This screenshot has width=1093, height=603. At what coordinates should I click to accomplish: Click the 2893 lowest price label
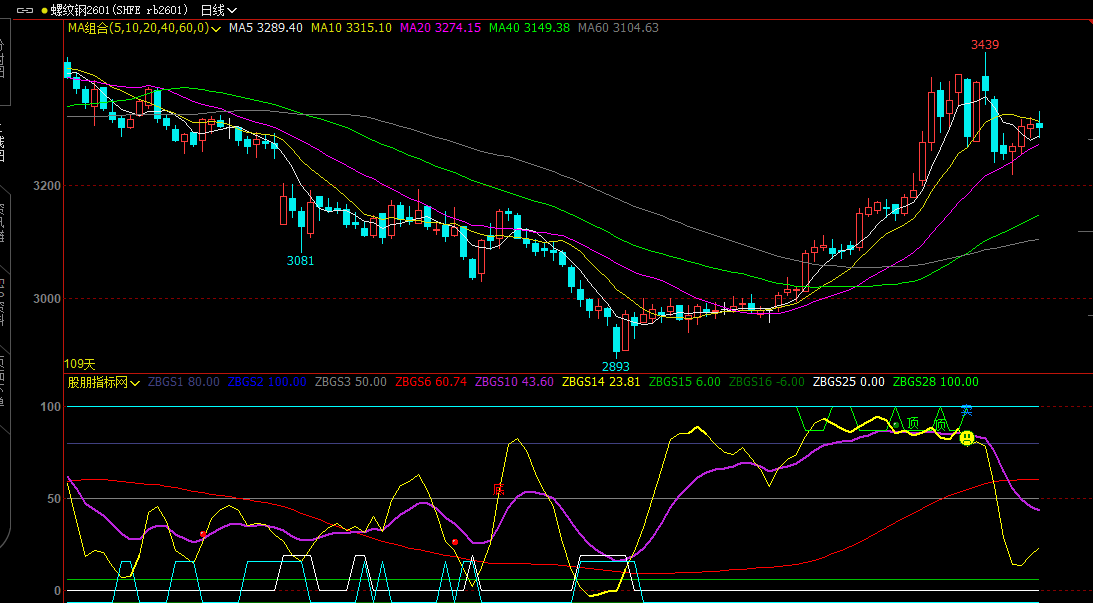point(616,366)
